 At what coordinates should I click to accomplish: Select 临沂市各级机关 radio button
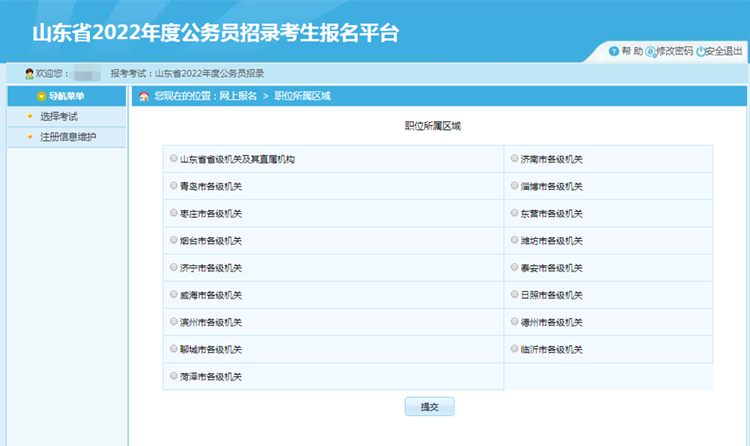tap(514, 349)
